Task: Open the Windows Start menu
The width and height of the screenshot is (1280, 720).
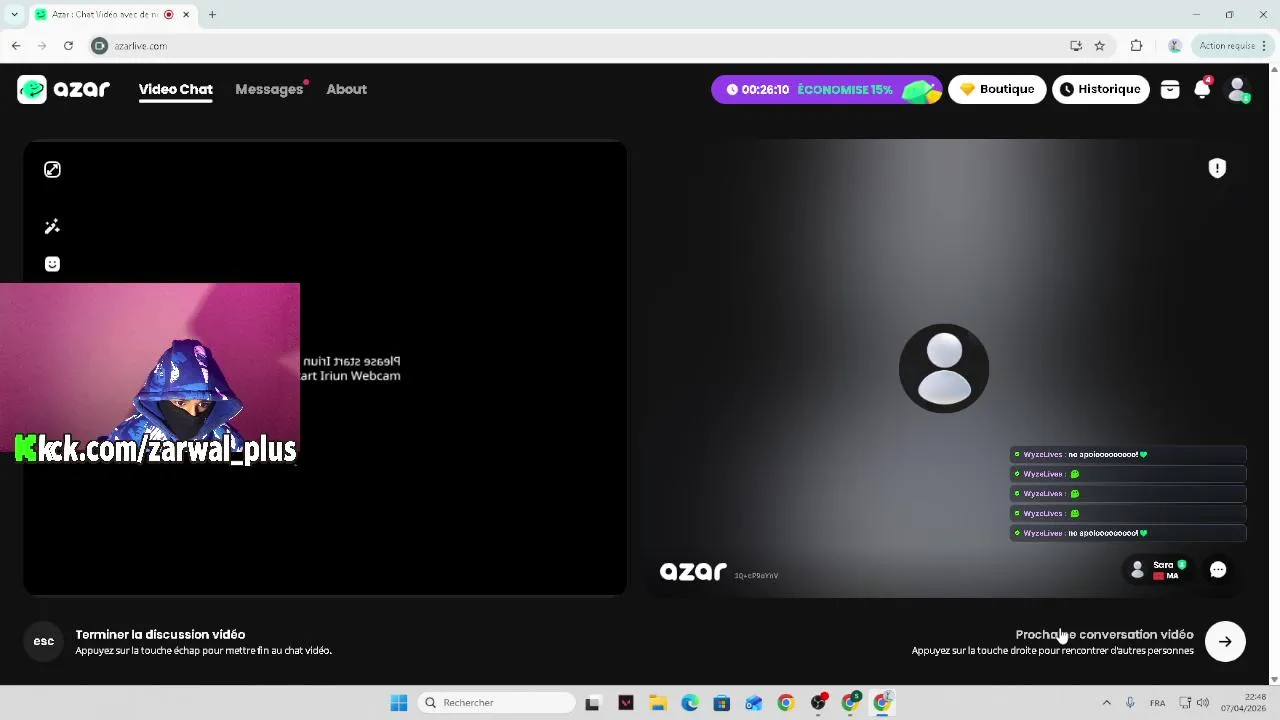Action: point(398,702)
